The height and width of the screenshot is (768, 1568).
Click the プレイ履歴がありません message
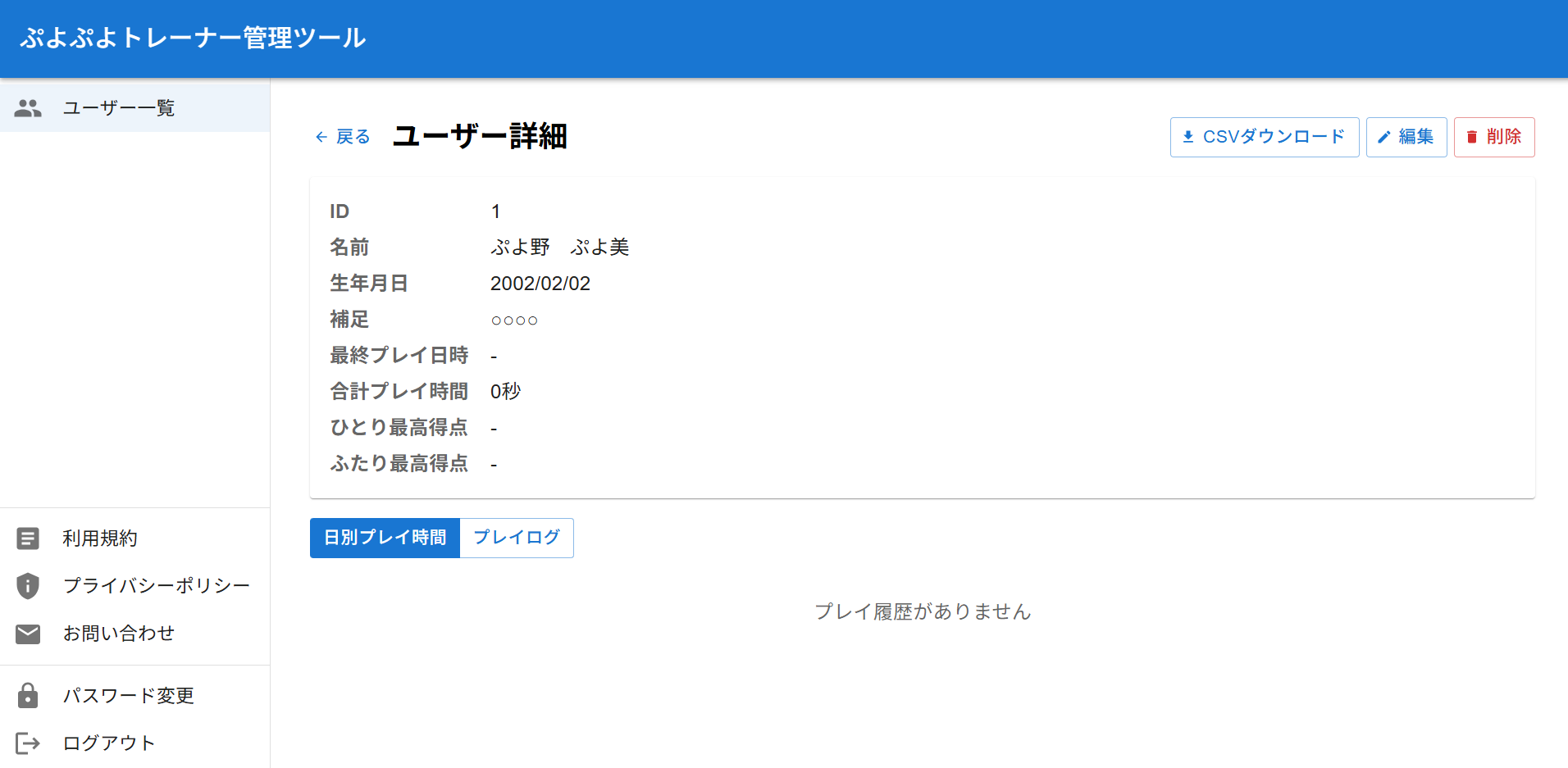pyautogui.click(x=923, y=611)
